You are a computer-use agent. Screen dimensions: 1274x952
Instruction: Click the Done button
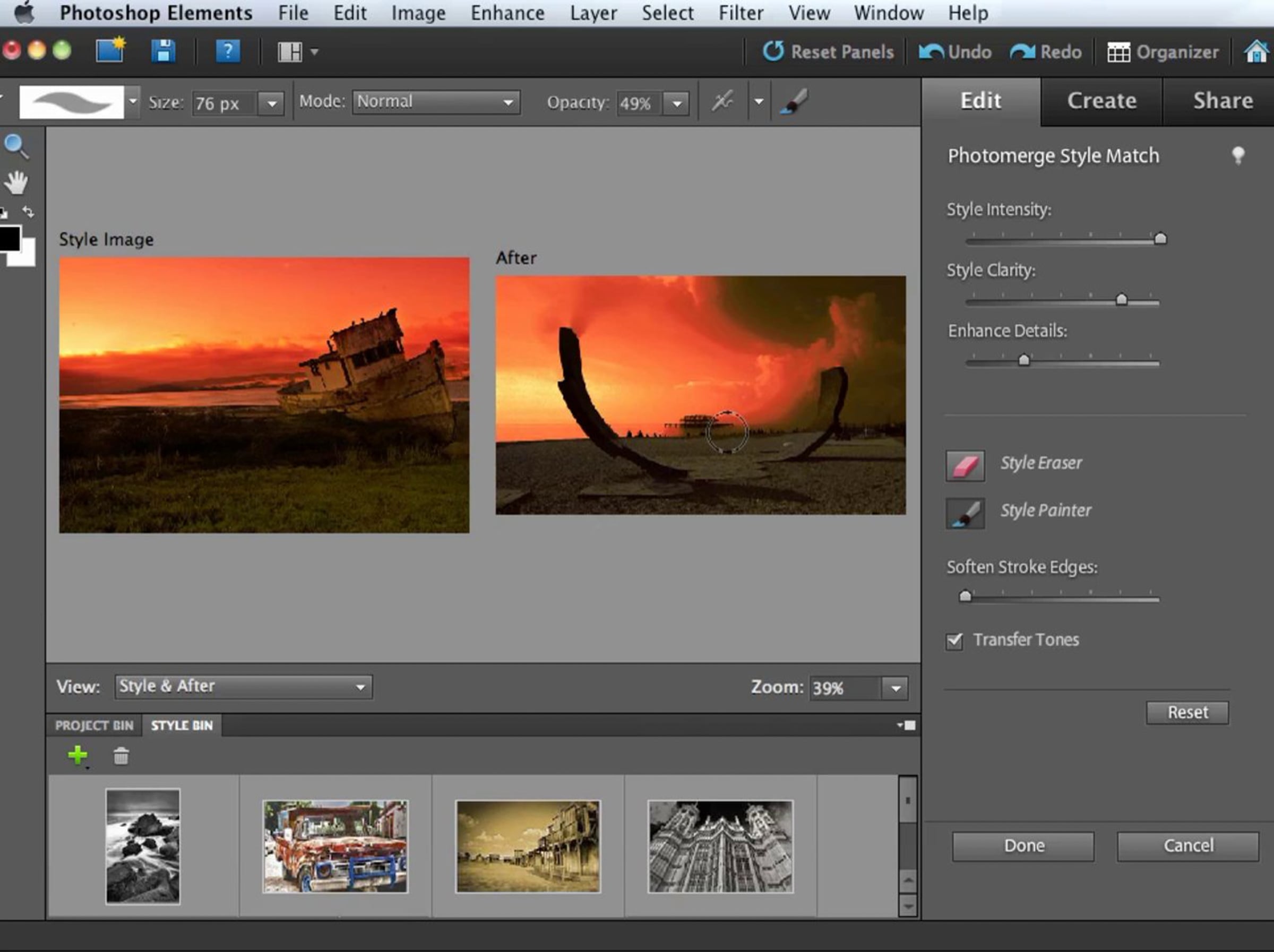(1023, 845)
